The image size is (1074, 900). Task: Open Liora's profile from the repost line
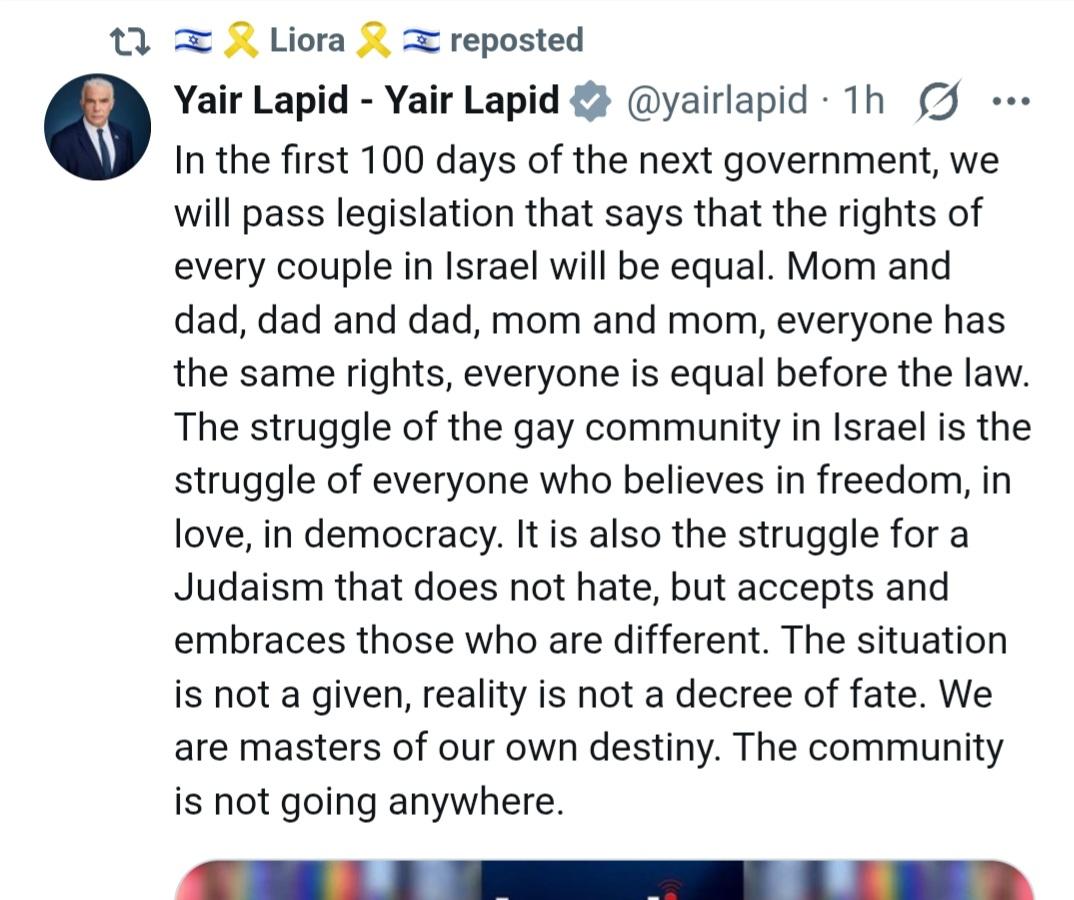coord(307,40)
